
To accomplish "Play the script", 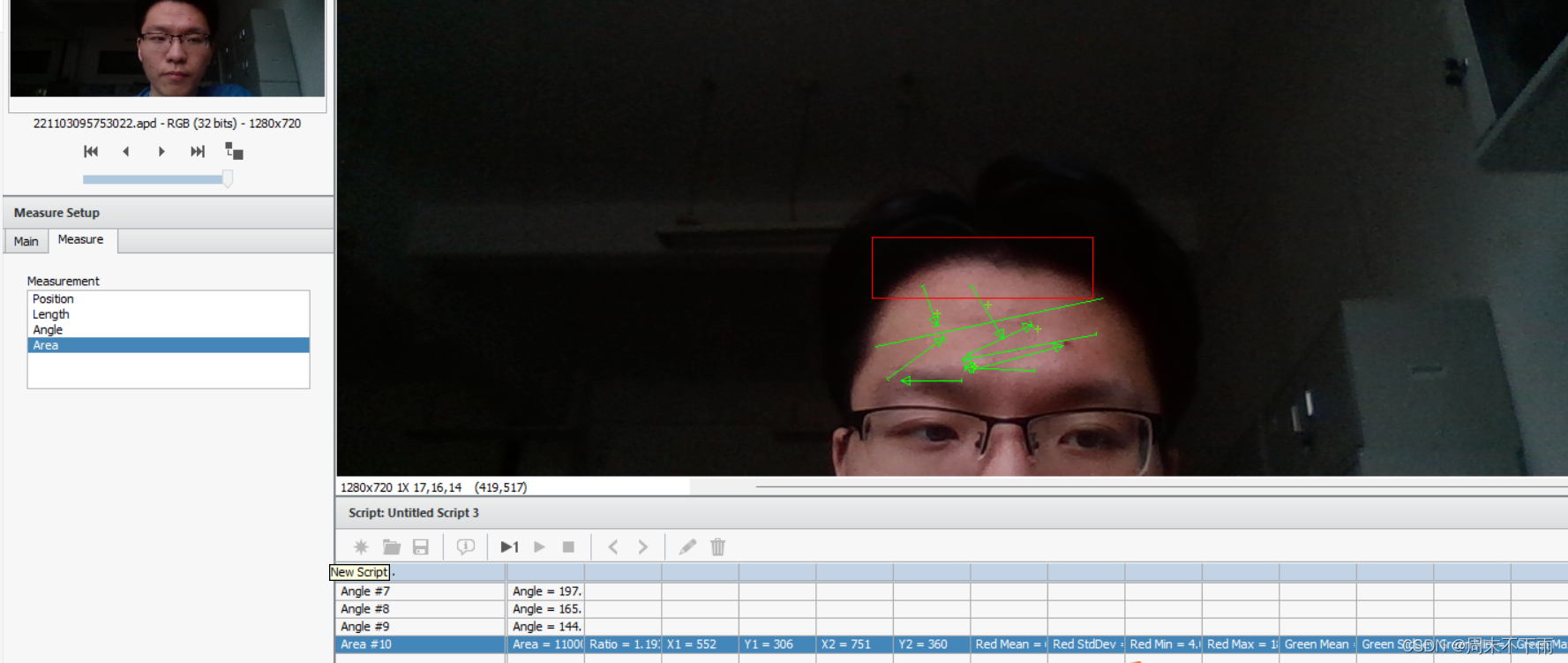I will pyautogui.click(x=539, y=547).
